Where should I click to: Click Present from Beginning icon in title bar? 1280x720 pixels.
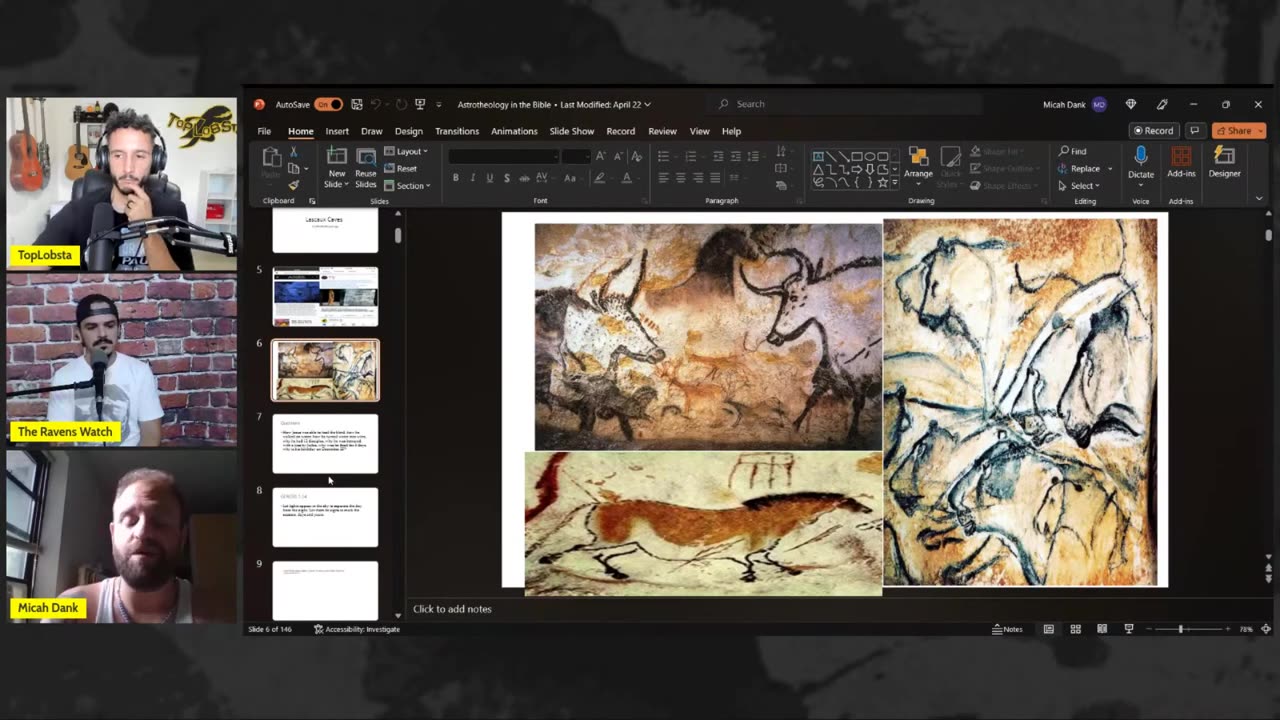(420, 104)
